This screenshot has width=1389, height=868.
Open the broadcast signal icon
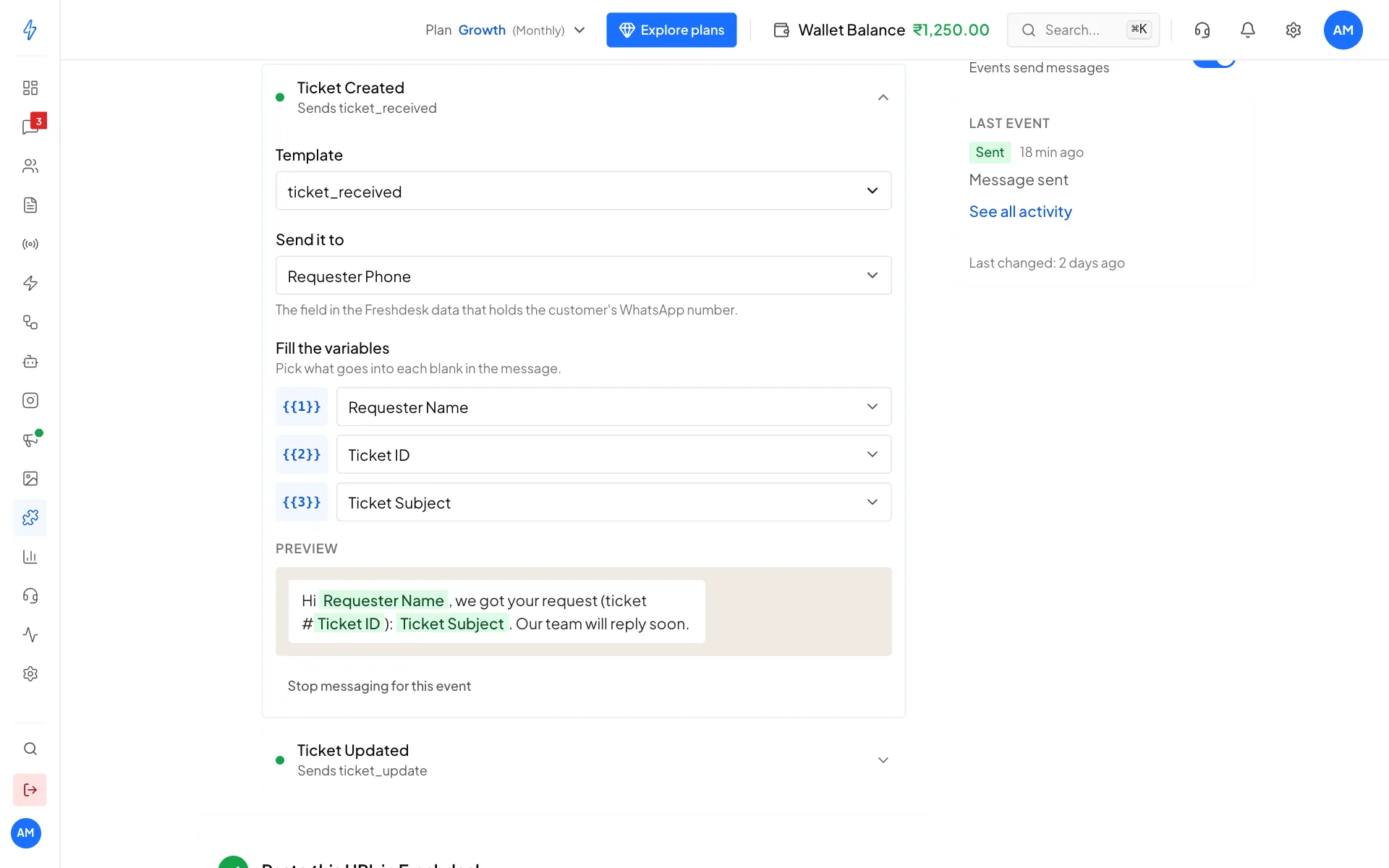(x=30, y=244)
